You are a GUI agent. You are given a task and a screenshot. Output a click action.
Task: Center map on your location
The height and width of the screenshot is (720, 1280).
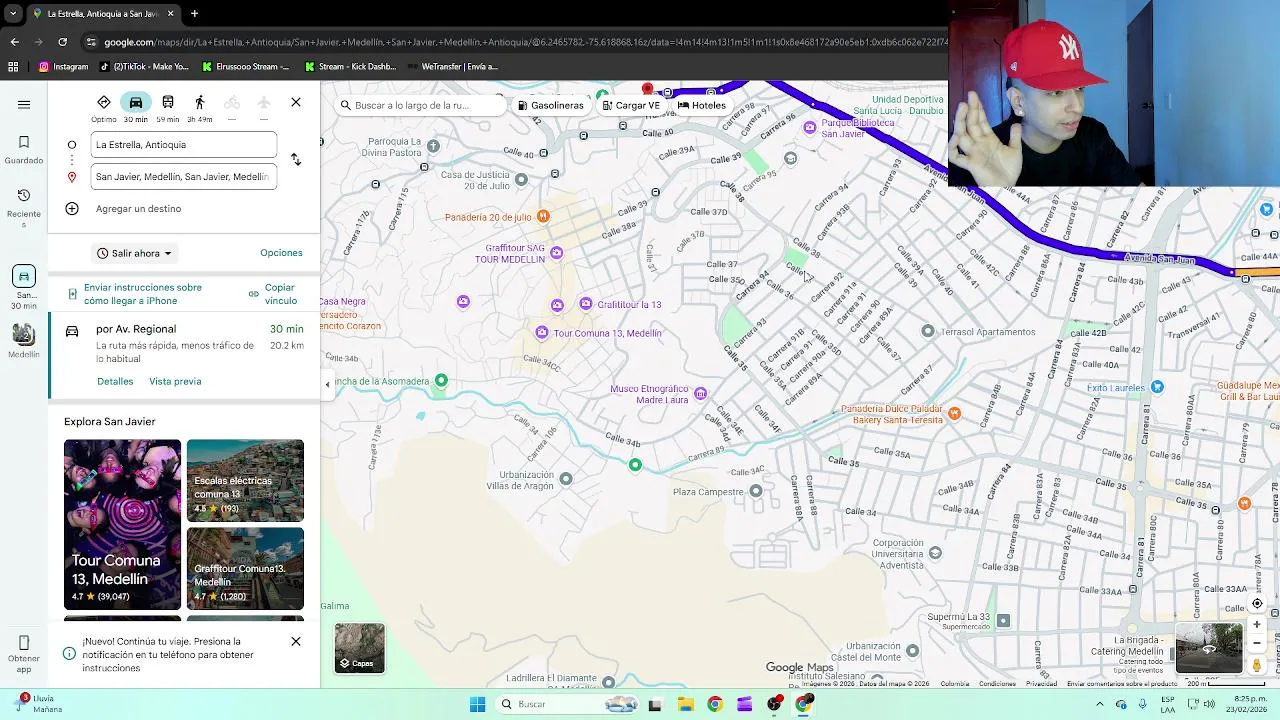1257,603
